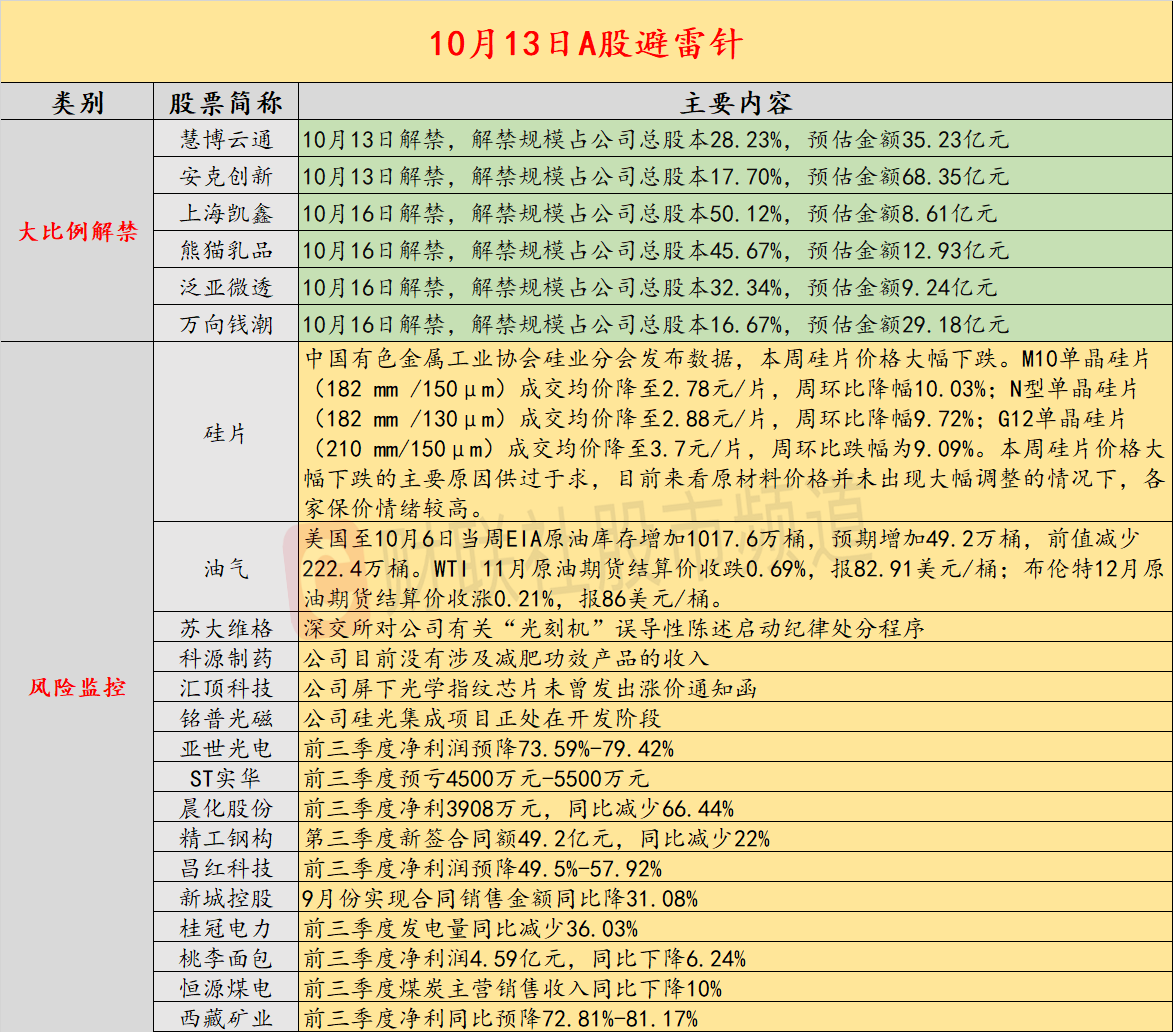Select stock name '桃李面包'
1173x1032 pixels.
(226, 958)
